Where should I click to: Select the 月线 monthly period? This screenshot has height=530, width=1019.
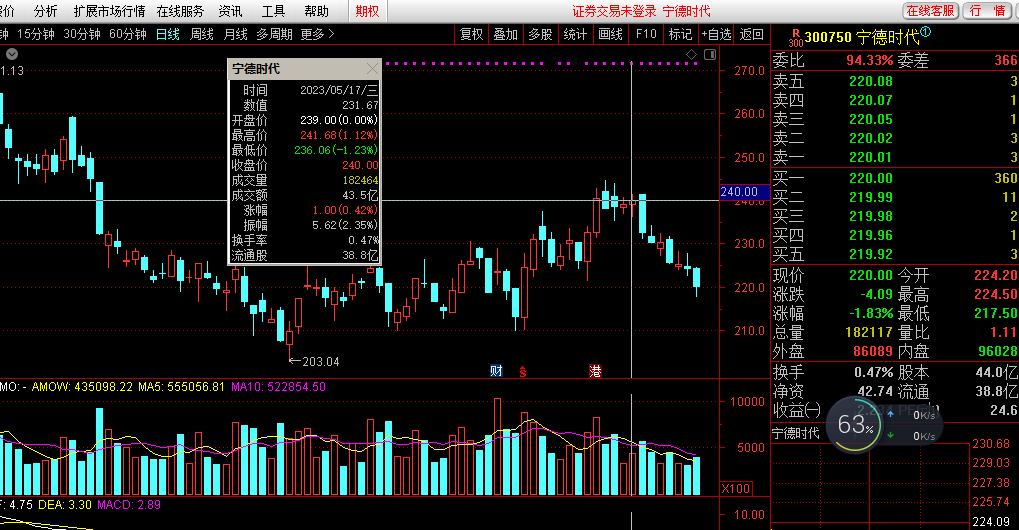tap(235, 34)
